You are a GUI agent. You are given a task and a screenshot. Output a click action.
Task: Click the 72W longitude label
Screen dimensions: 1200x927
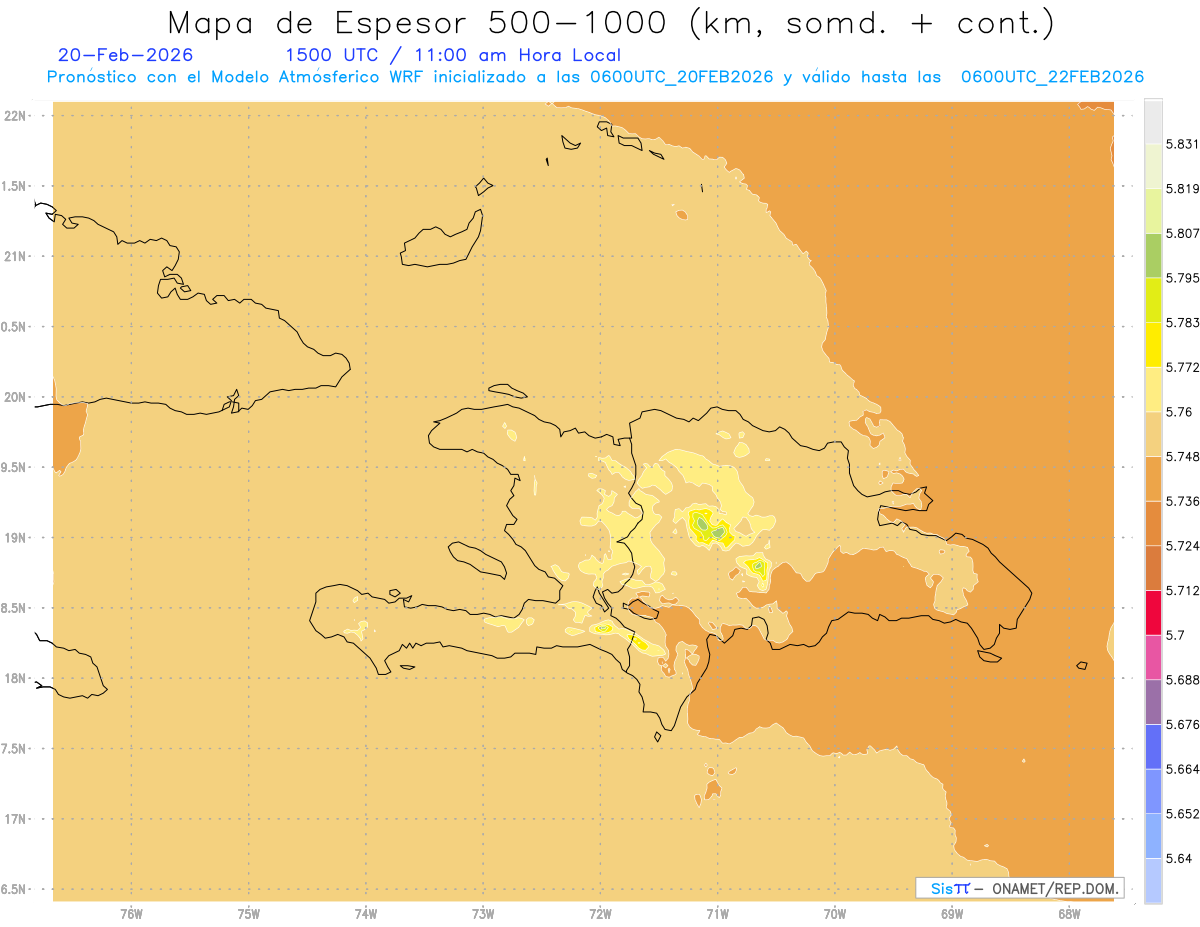tap(600, 913)
